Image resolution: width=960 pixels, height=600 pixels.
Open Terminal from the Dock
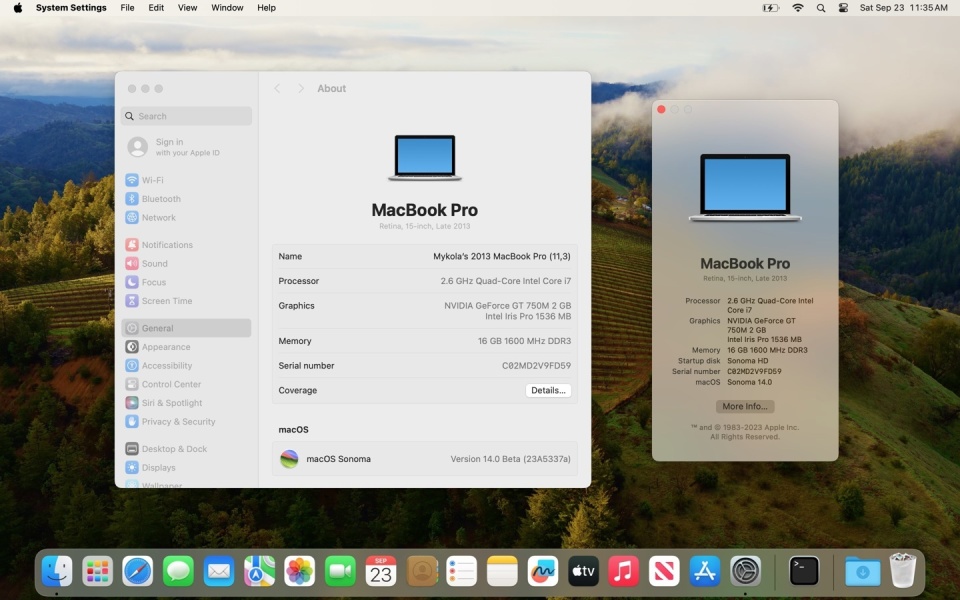(804, 572)
